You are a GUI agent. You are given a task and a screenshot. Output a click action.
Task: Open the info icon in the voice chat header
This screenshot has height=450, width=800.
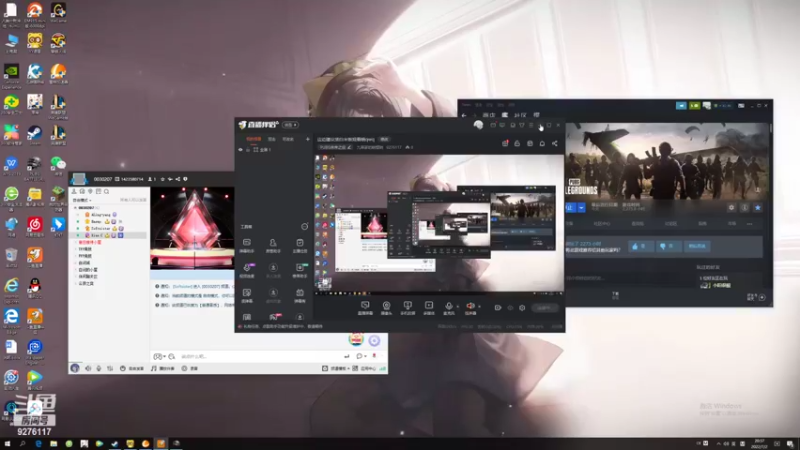click(x=185, y=179)
